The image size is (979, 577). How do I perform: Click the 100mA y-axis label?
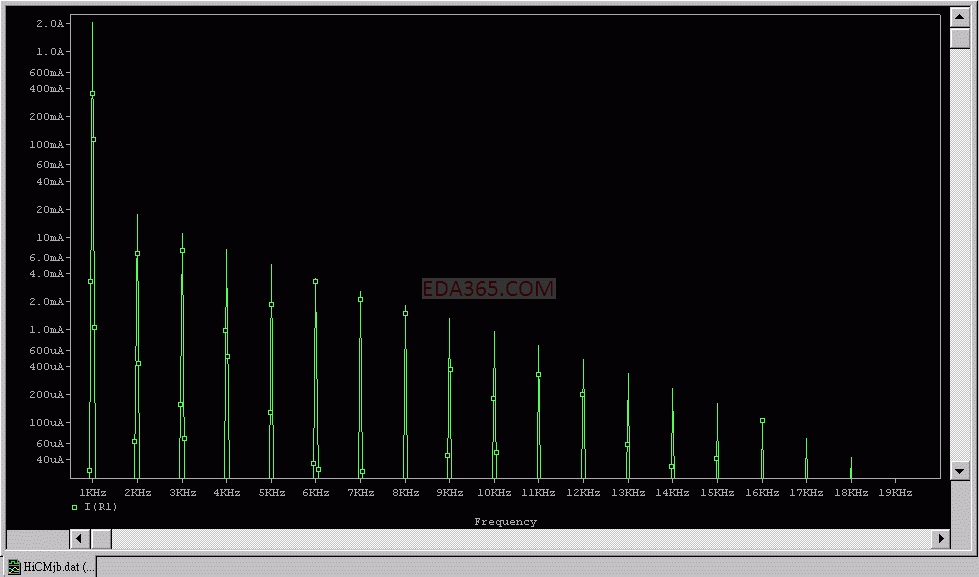coord(46,144)
